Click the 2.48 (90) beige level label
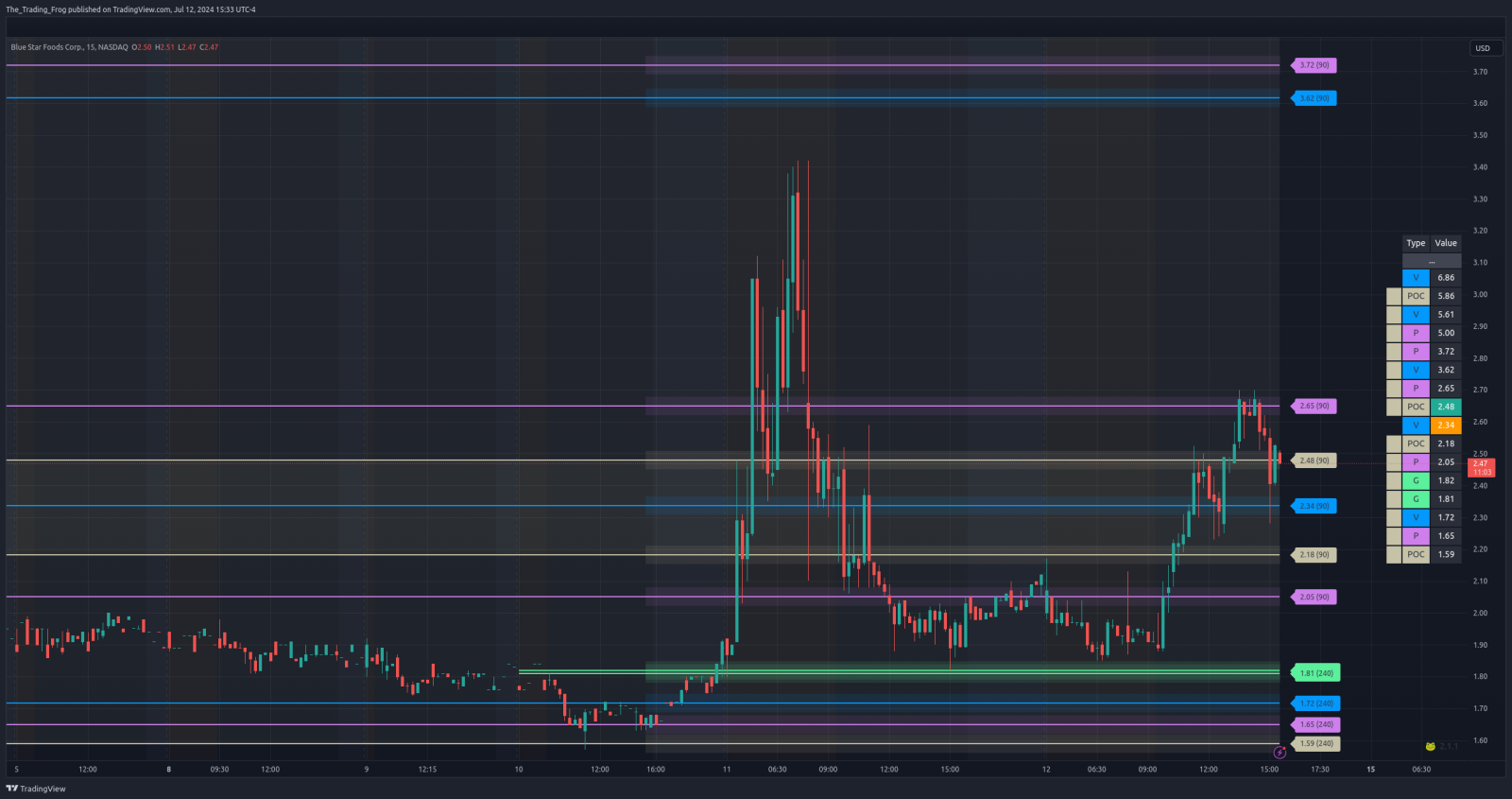The image size is (1512, 799). [1314, 460]
